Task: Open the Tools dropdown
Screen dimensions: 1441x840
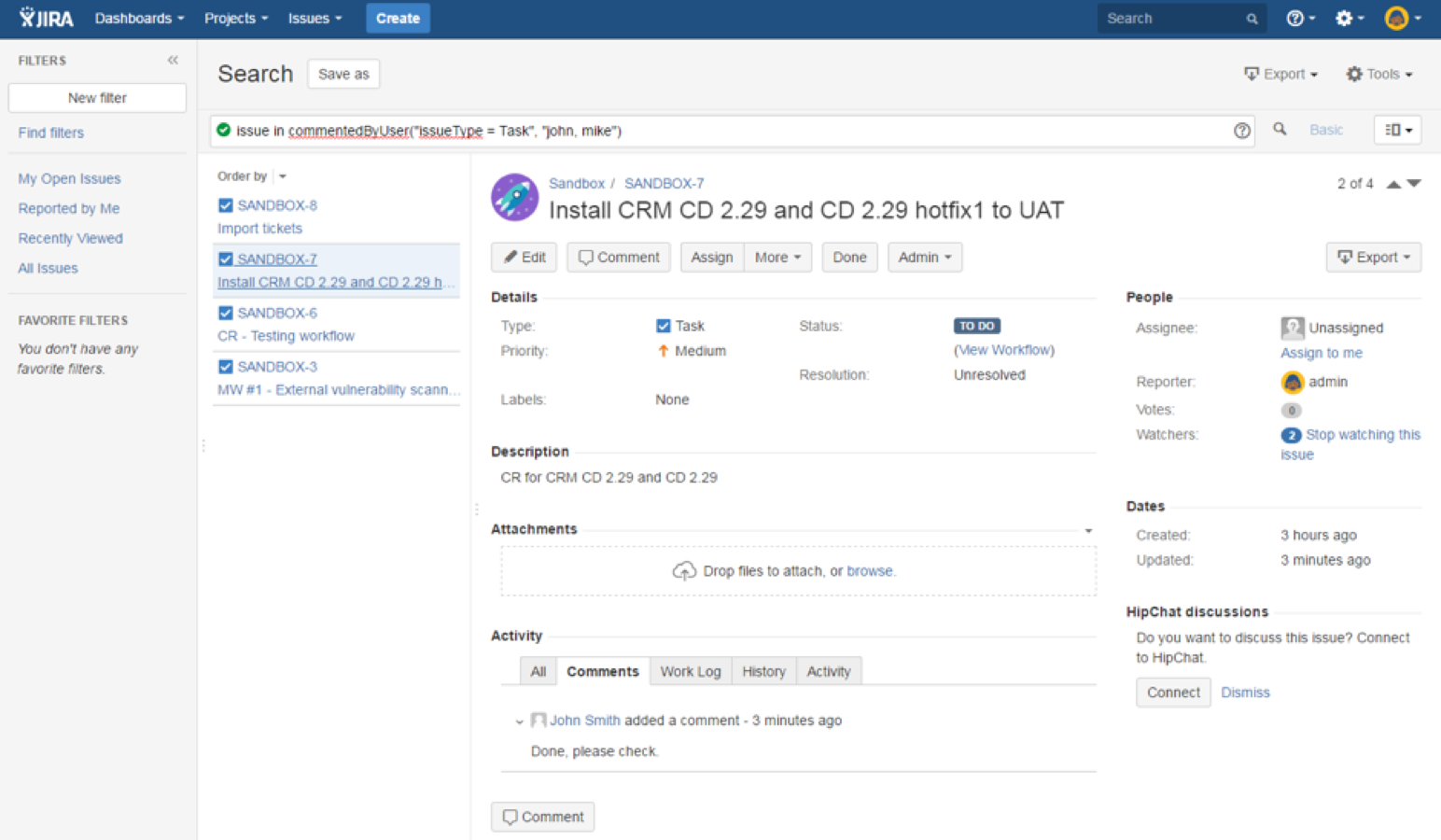Action: [1378, 74]
